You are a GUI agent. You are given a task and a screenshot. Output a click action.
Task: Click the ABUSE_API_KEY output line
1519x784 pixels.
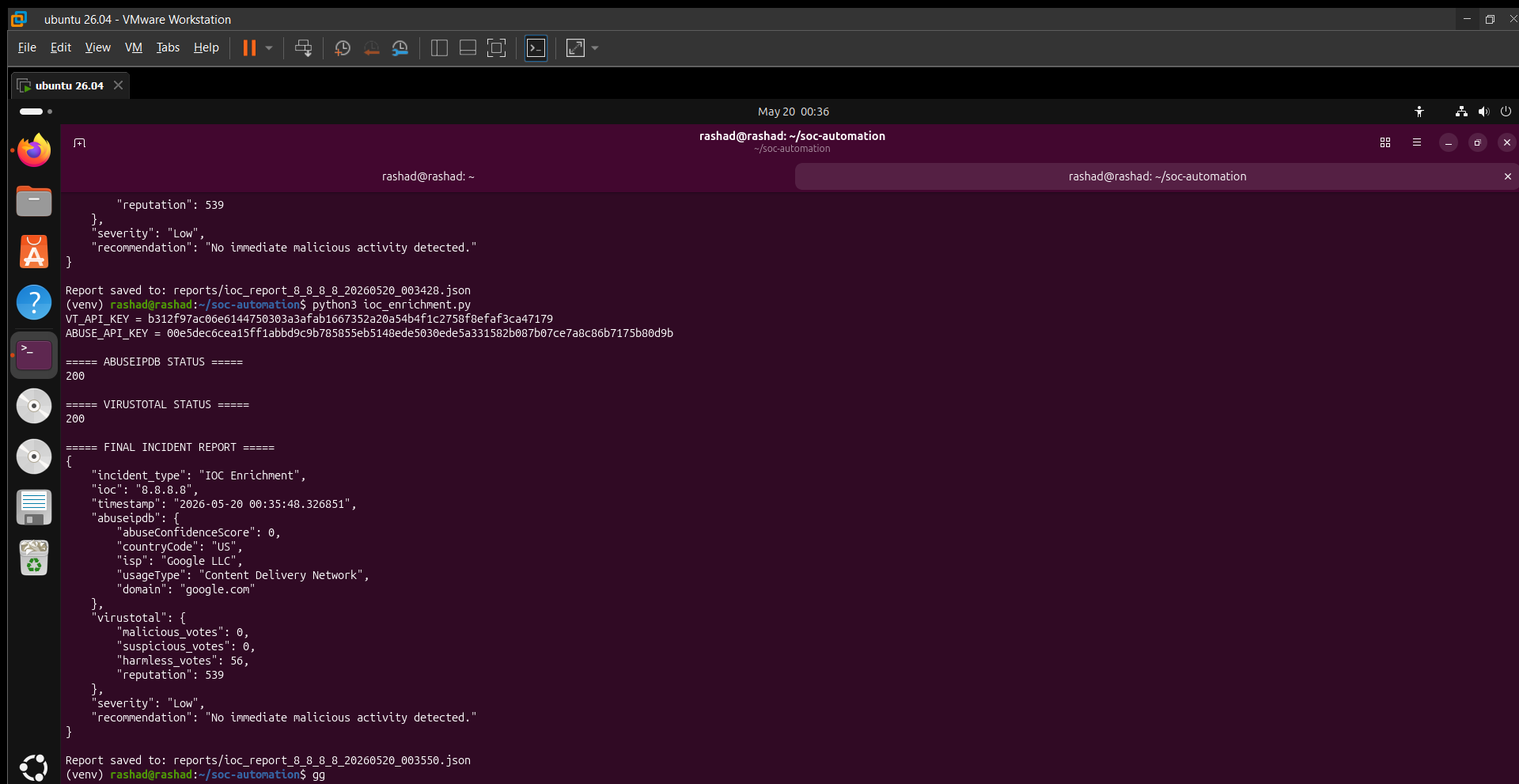coord(369,333)
